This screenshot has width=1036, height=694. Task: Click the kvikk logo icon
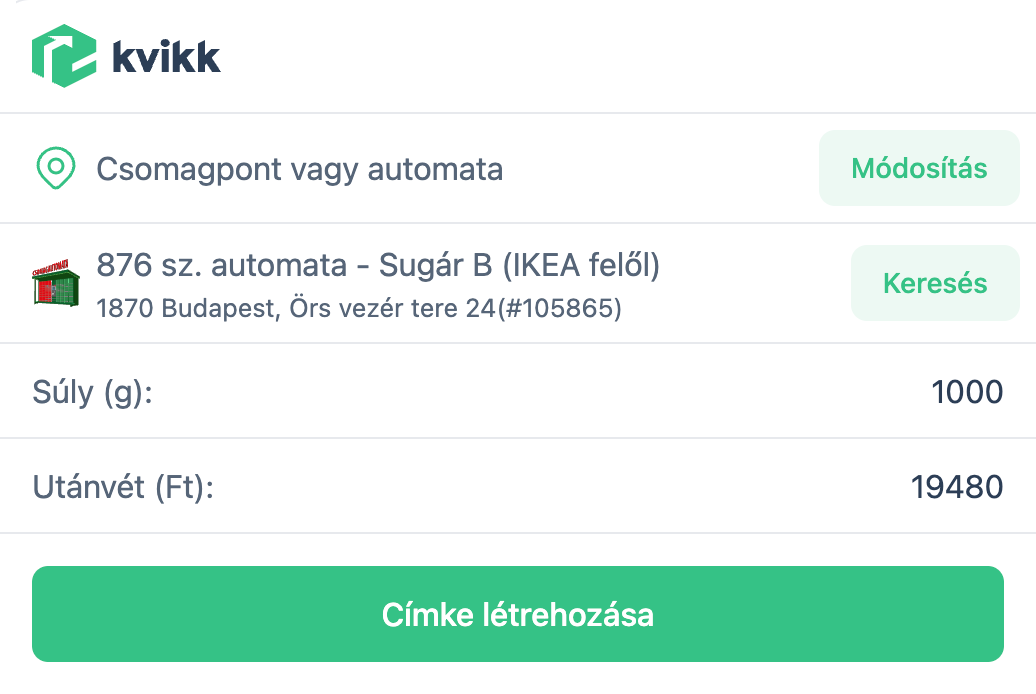click(x=64, y=57)
